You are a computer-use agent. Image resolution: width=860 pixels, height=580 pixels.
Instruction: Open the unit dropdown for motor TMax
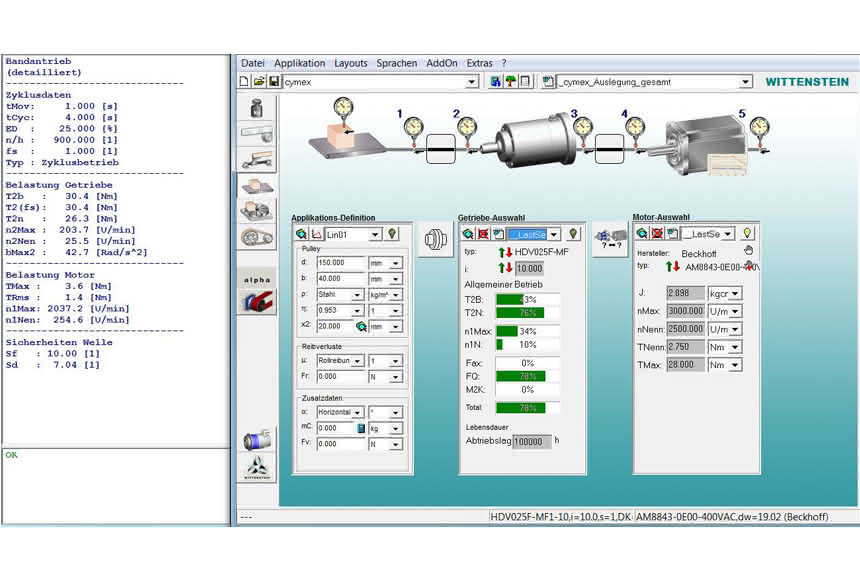735,365
